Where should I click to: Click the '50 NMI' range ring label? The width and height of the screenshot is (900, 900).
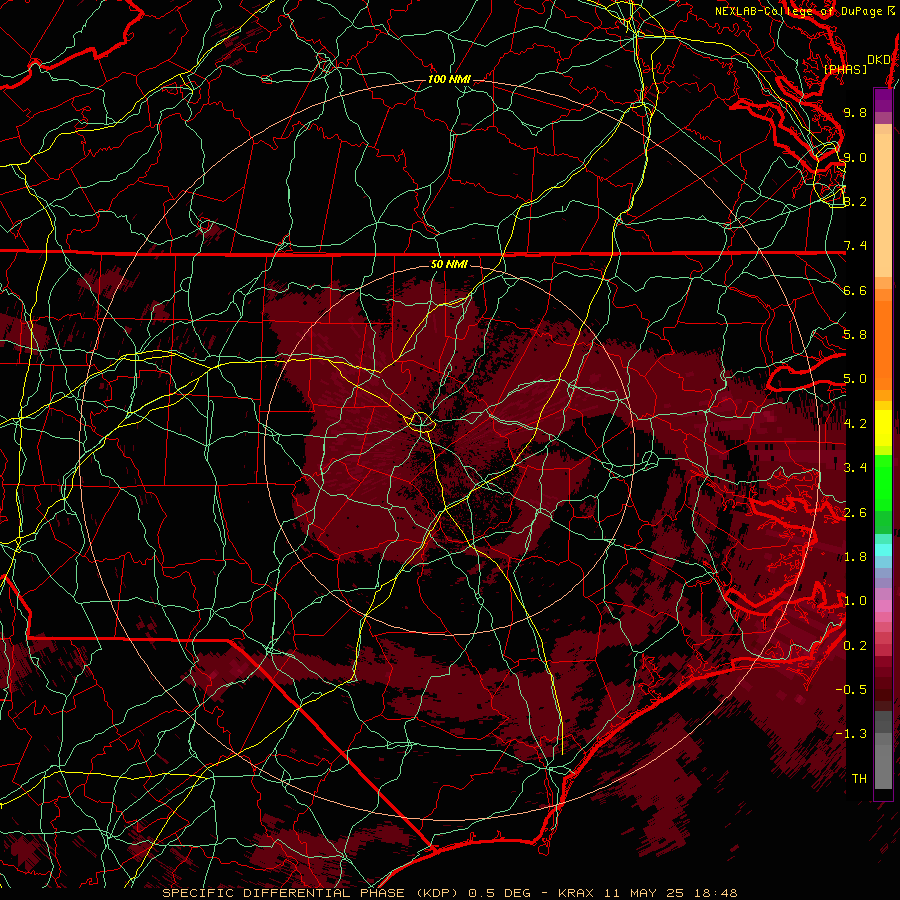click(449, 264)
